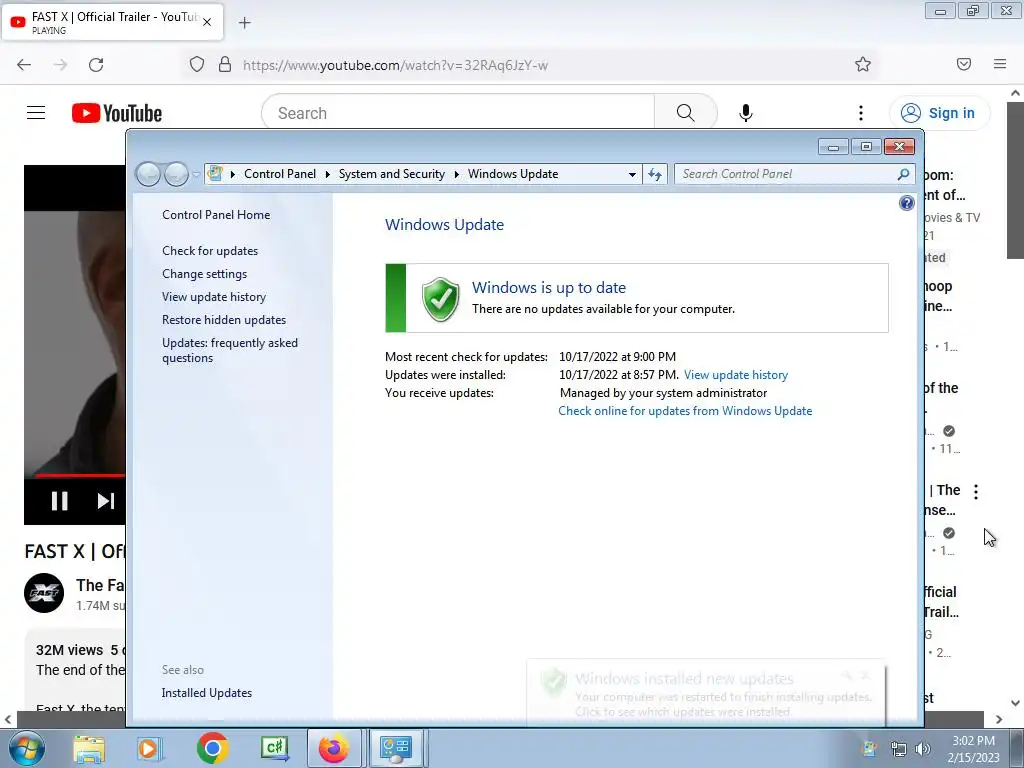Click the Control Panel address bar icon

pyautogui.click(x=215, y=174)
